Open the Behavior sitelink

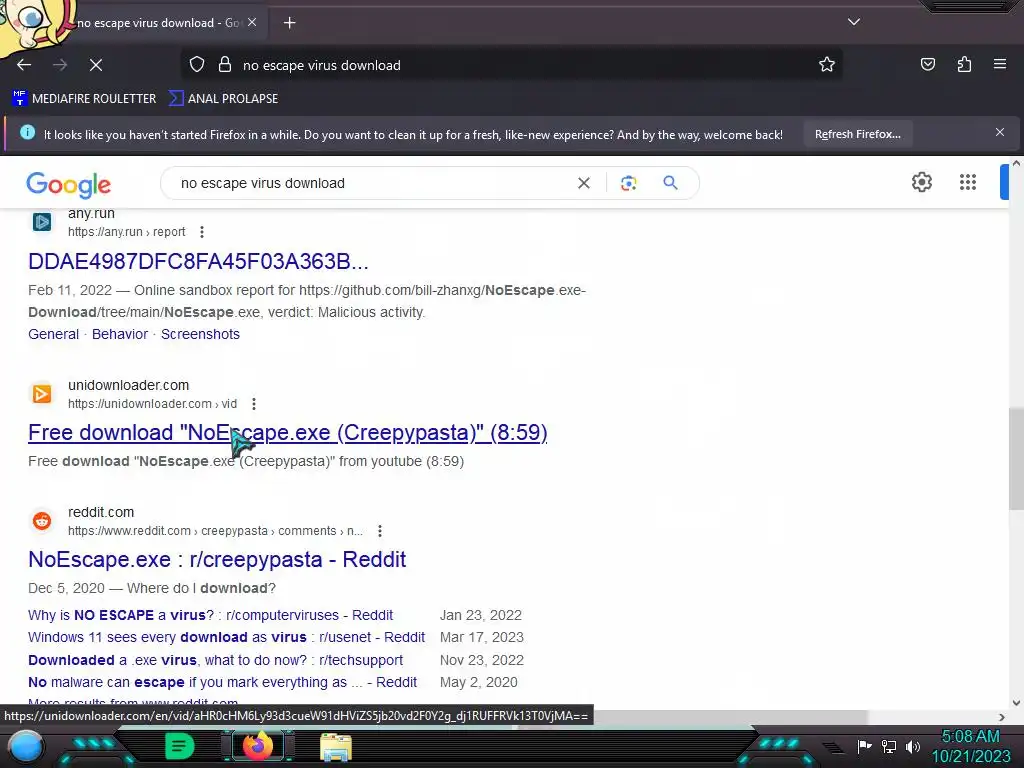tap(120, 334)
